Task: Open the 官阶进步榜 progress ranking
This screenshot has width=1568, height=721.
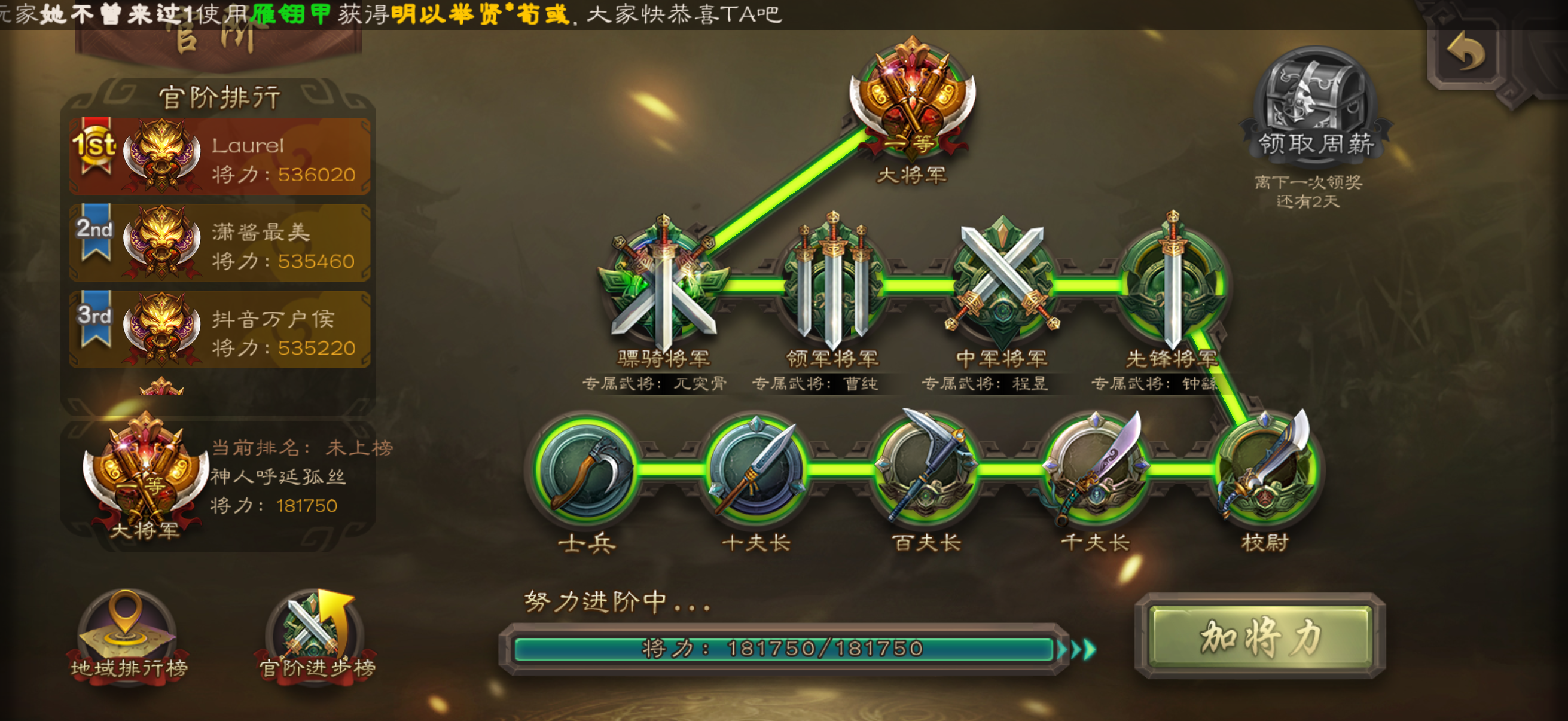Action: (x=316, y=637)
